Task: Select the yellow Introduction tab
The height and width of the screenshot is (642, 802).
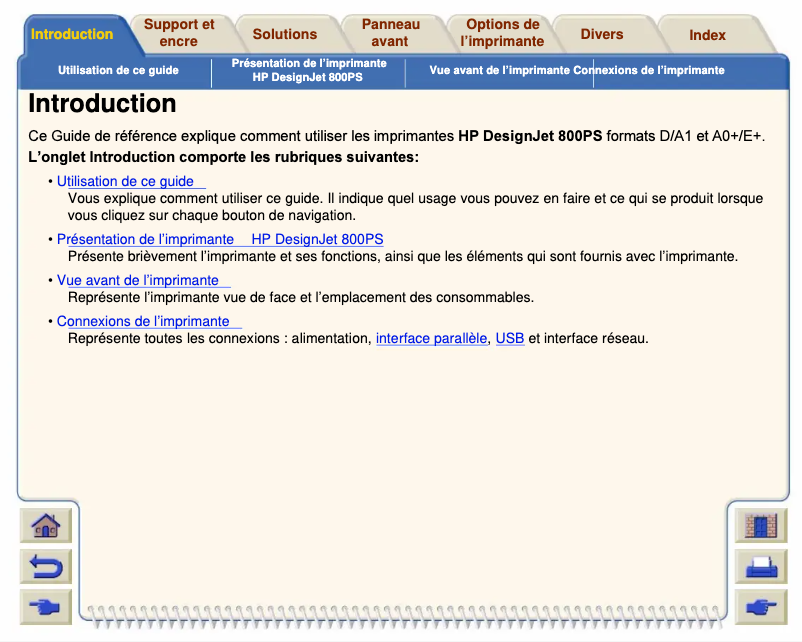Action: tap(72, 34)
